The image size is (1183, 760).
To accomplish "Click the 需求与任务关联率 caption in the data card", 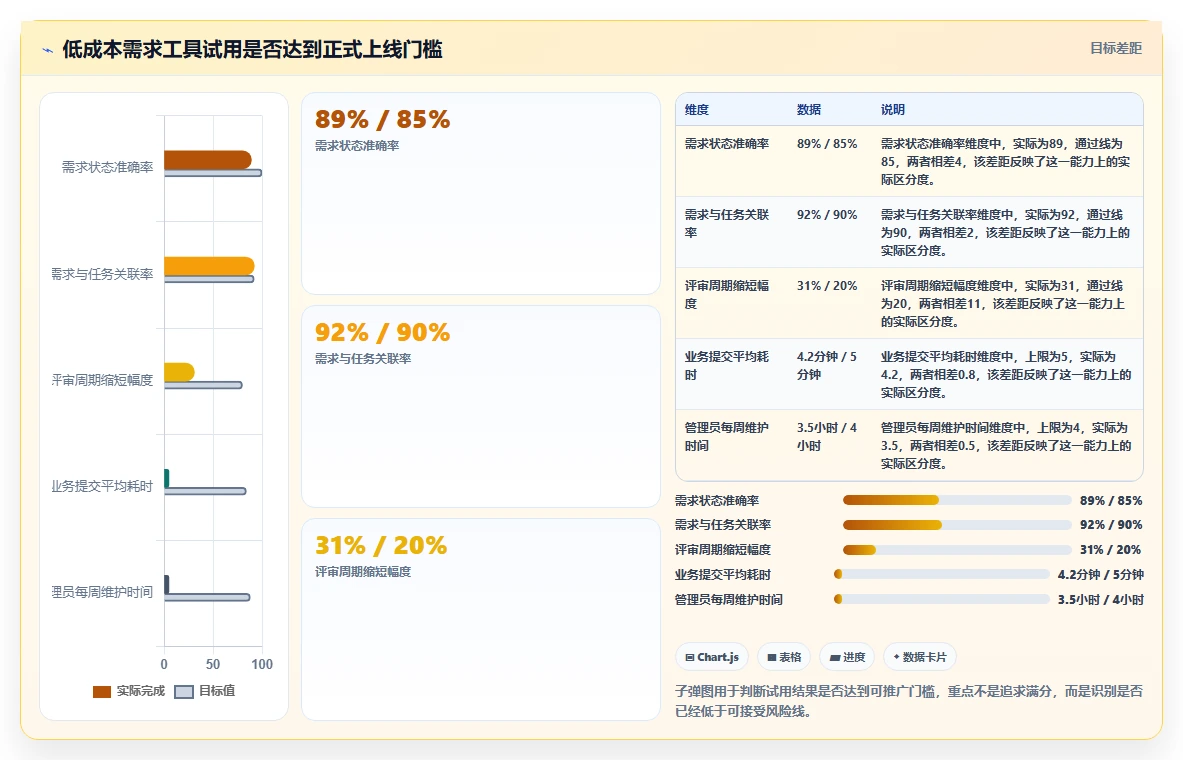I will [363, 358].
